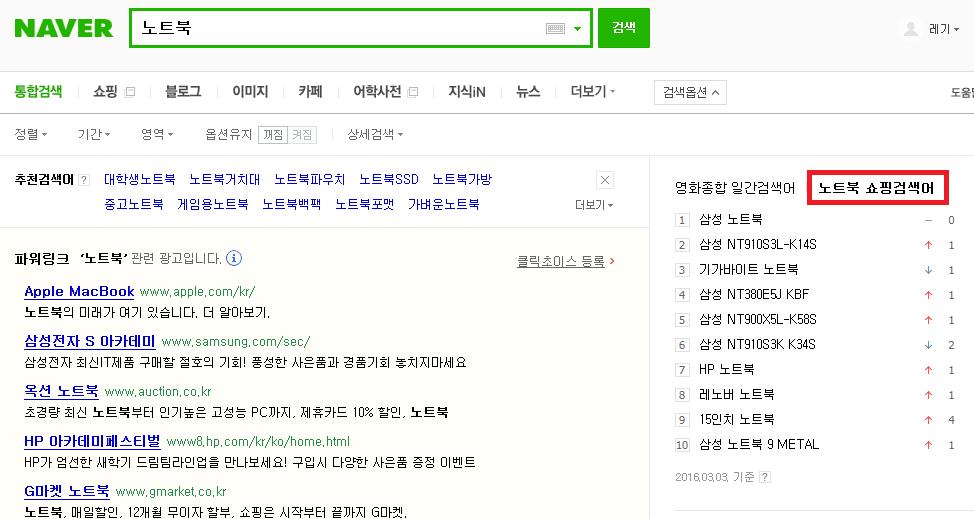Expand 더보기 under suggested keywords
The height and width of the screenshot is (519, 974).
pyautogui.click(x=594, y=205)
